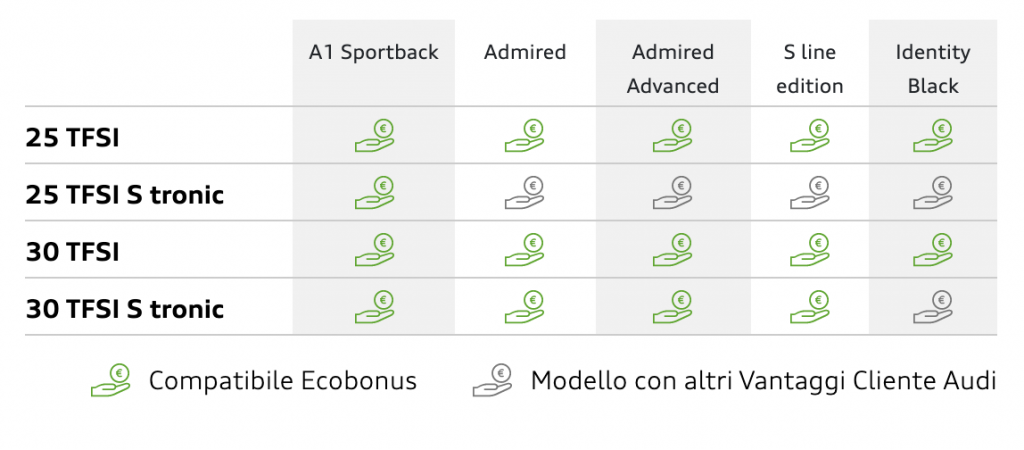
Task: Click green icon for 30 TFSI Admired Advanced
Action: pyautogui.click(x=673, y=251)
